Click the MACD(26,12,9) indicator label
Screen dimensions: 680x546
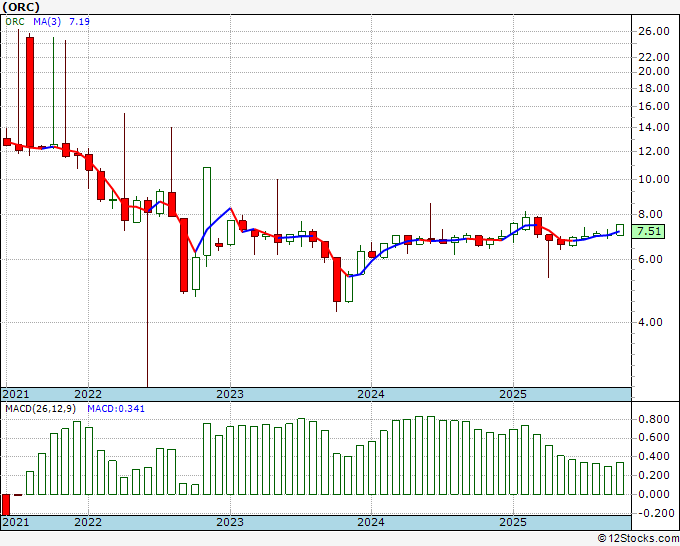pos(41,409)
